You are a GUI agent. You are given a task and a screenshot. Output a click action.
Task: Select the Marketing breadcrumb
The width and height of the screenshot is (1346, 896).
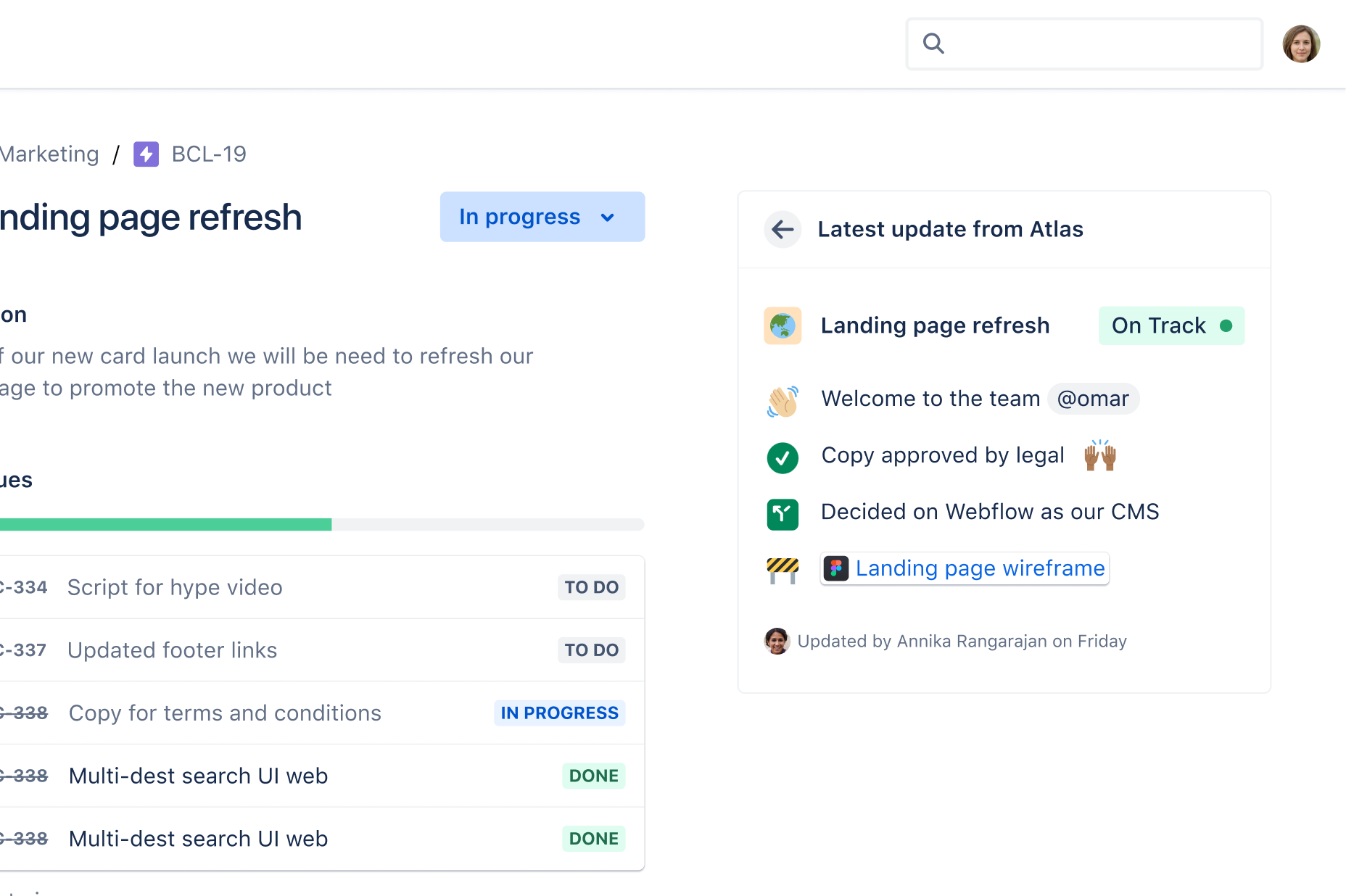point(49,154)
